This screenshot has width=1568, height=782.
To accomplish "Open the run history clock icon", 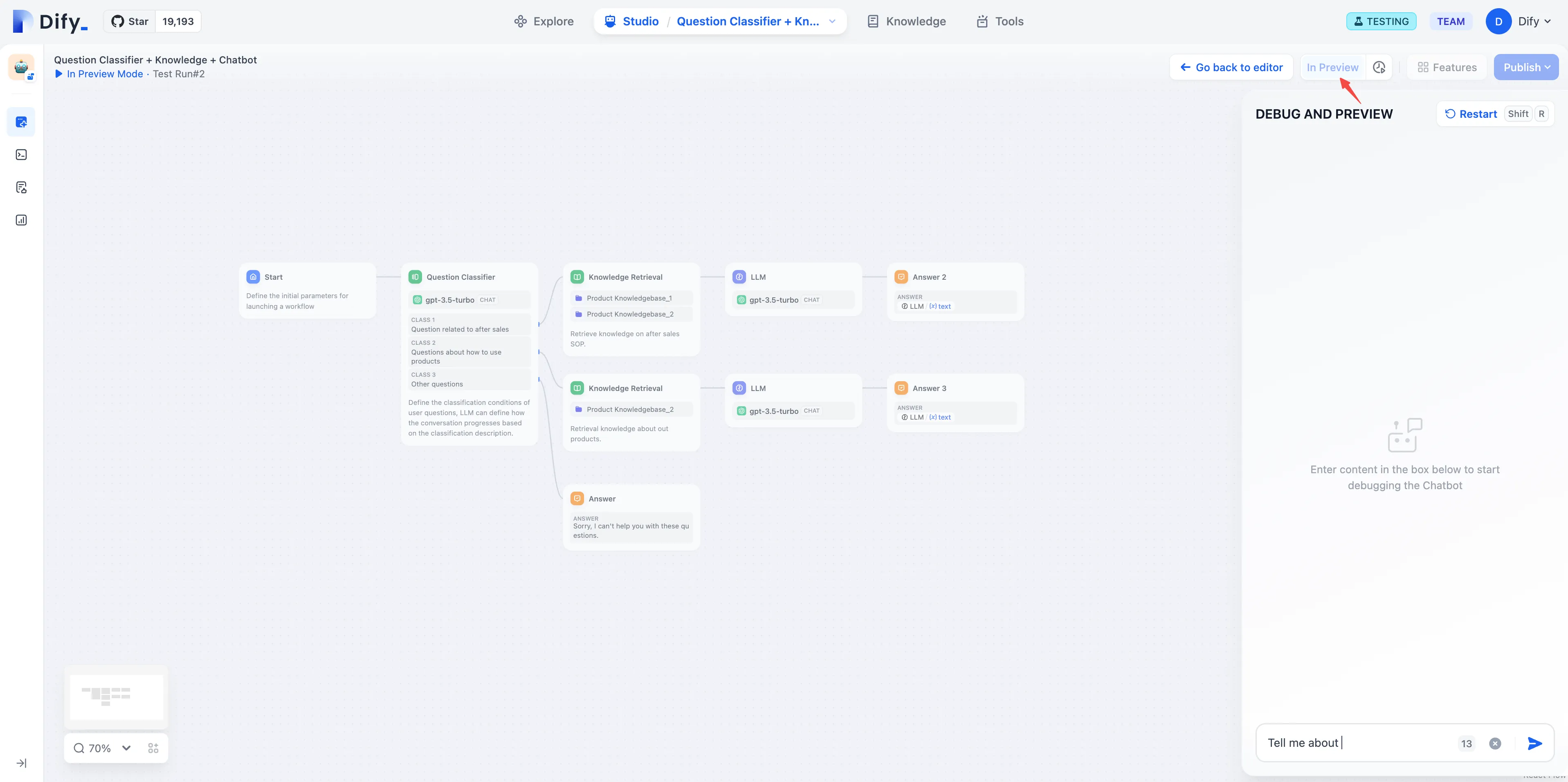I will 1379,67.
